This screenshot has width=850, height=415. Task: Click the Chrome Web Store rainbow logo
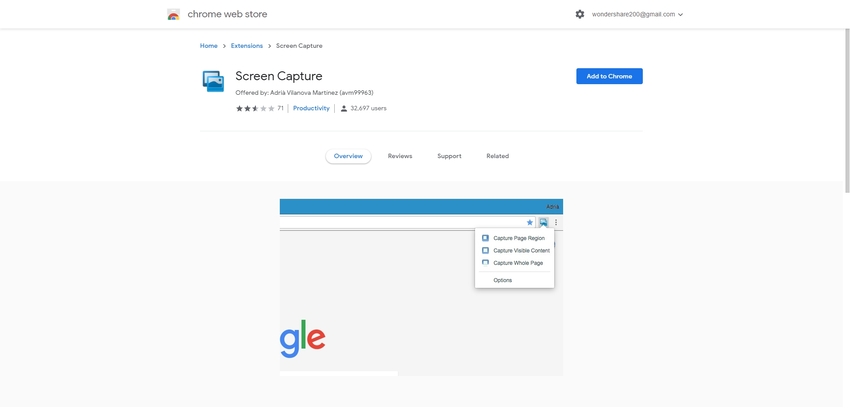coord(173,15)
